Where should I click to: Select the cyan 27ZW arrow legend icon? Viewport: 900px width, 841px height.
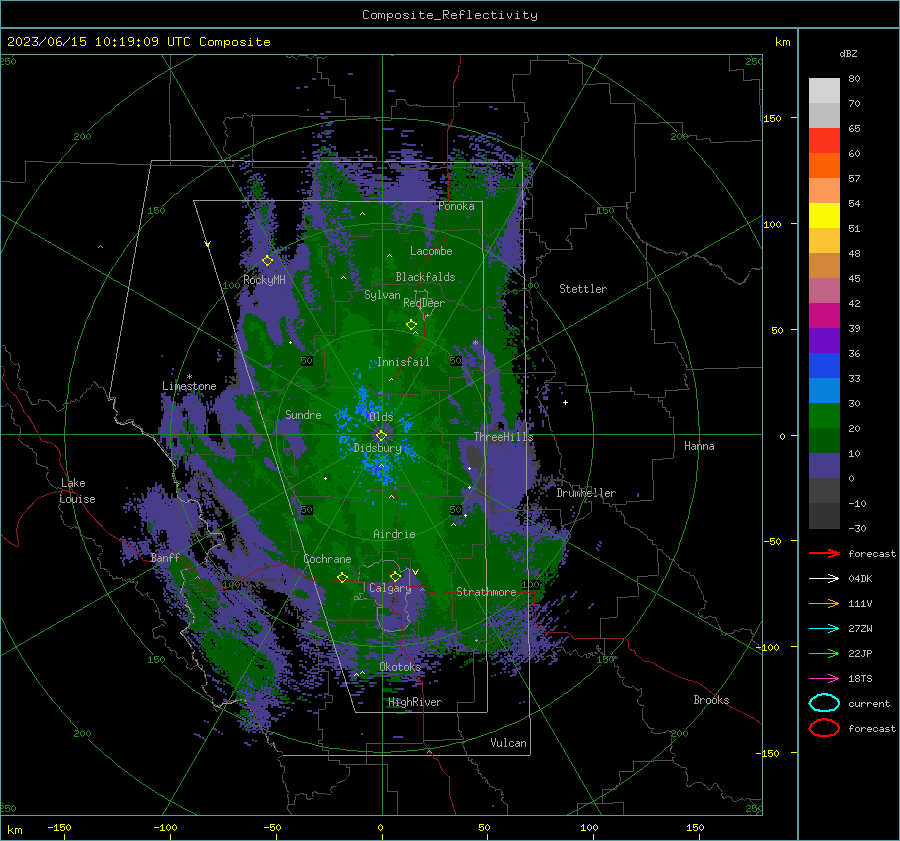coord(824,629)
